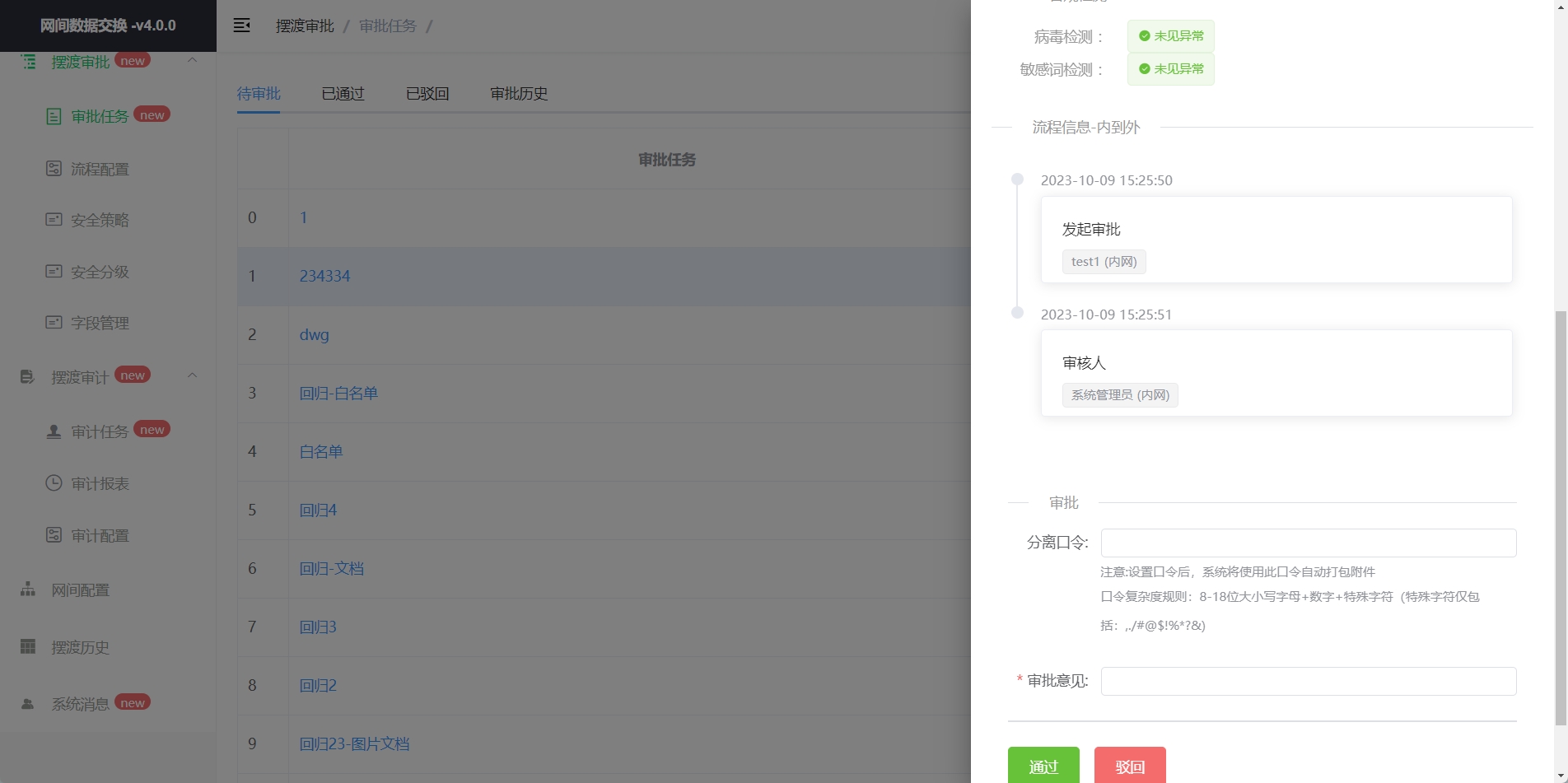Click the 审计任务 person icon
Viewport: 1568px width, 783px height.
point(54,431)
